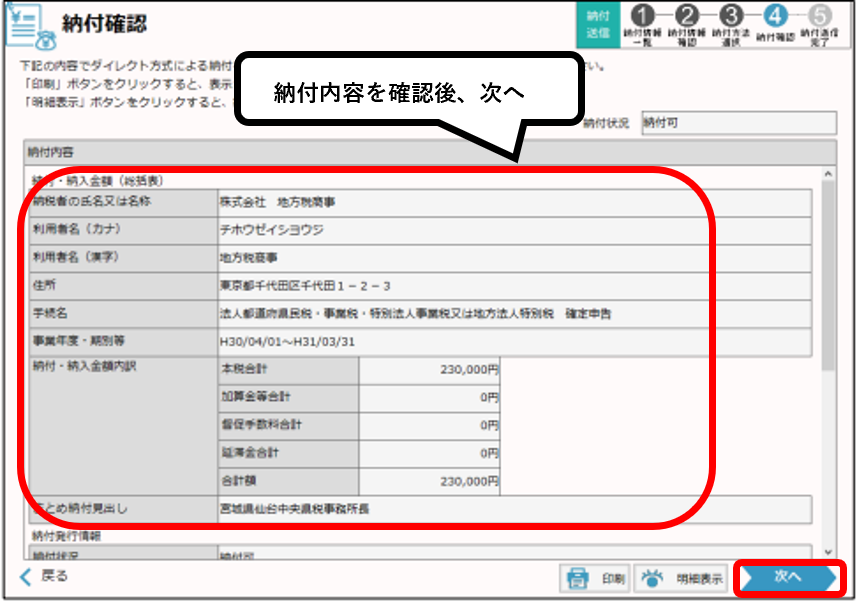The width and height of the screenshot is (857, 602).
Task: Click the 本税合計 amount cell showing 230,000円
Action: 430,371
